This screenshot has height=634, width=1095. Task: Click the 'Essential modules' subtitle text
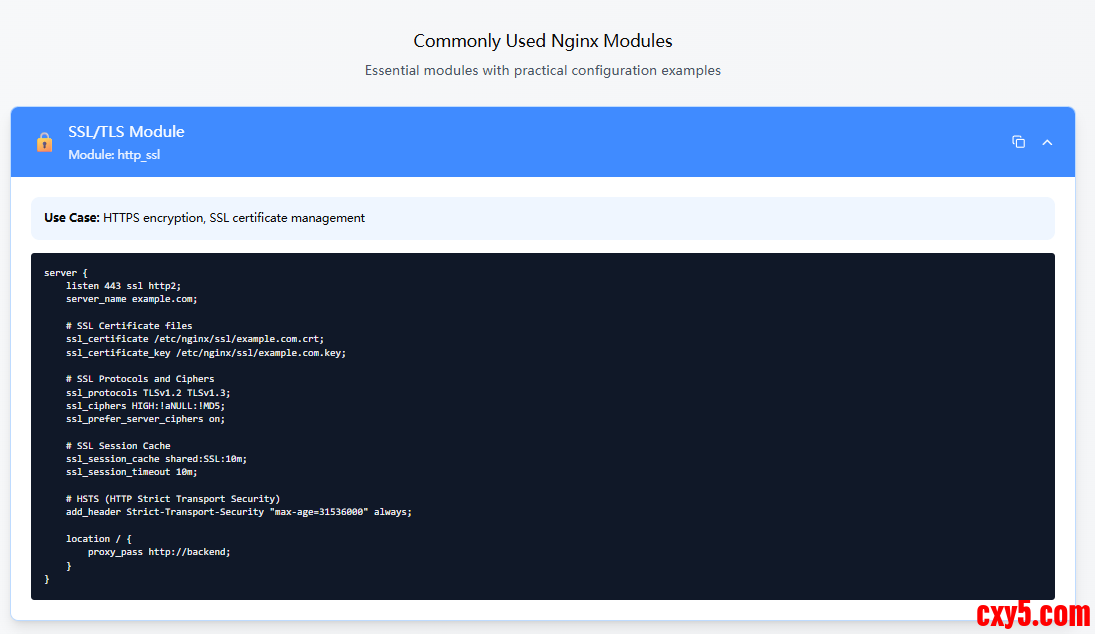(x=542, y=71)
